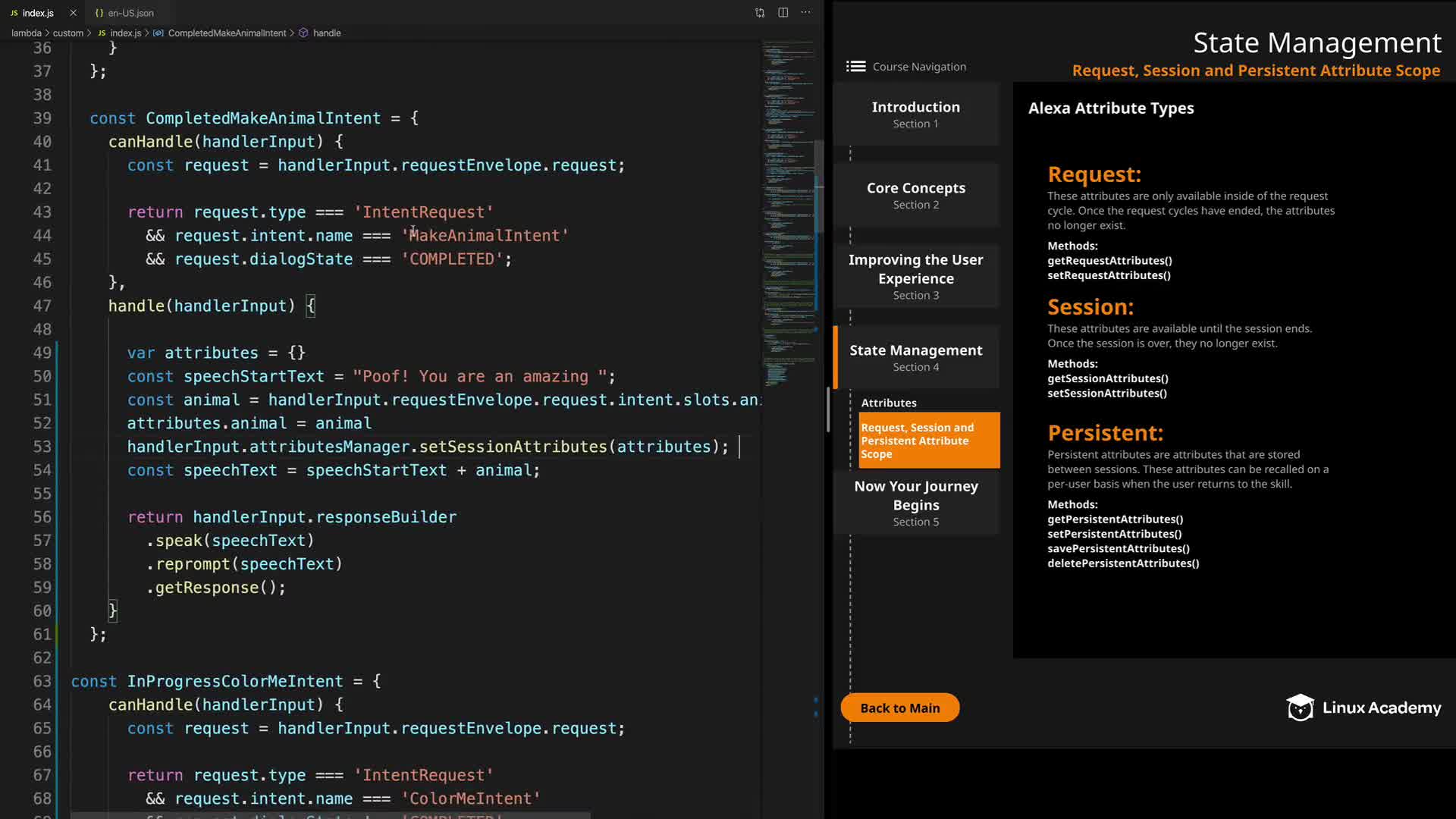Open Now Your Journey Begins Section 5

pos(915,503)
